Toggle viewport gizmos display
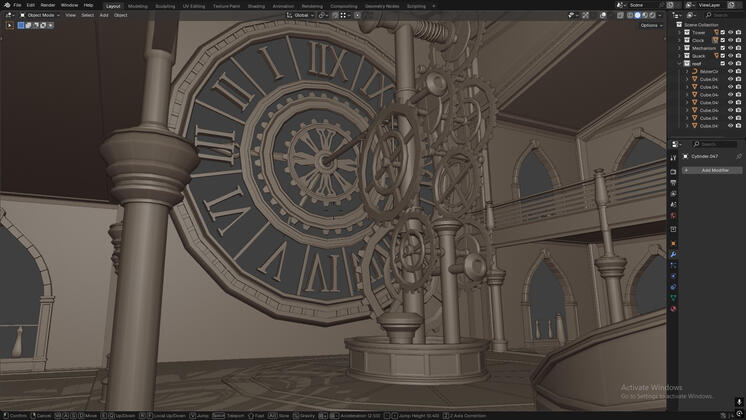This screenshot has height=420, width=746. [x=586, y=15]
